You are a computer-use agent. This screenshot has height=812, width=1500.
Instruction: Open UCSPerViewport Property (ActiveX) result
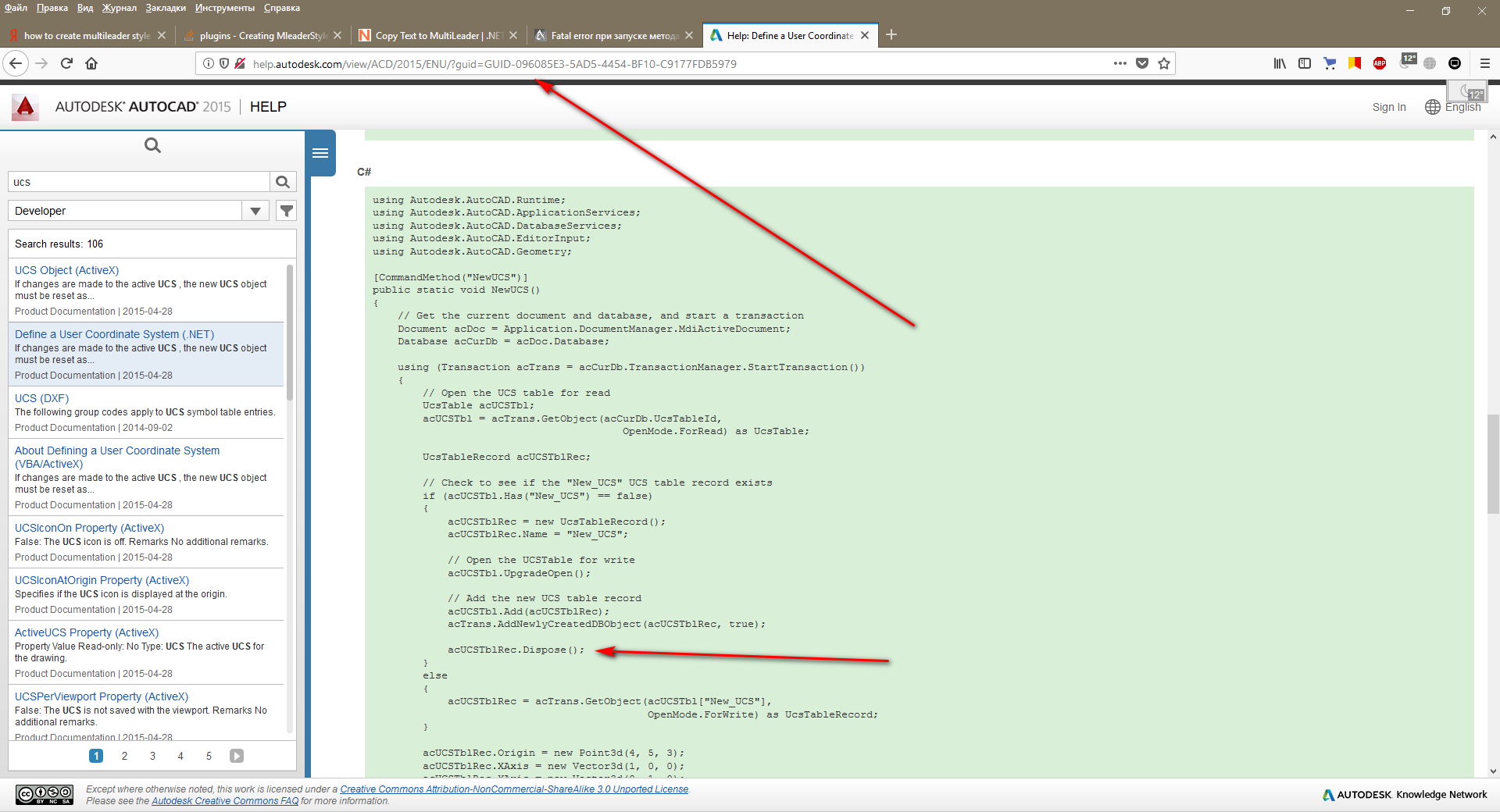coord(101,696)
